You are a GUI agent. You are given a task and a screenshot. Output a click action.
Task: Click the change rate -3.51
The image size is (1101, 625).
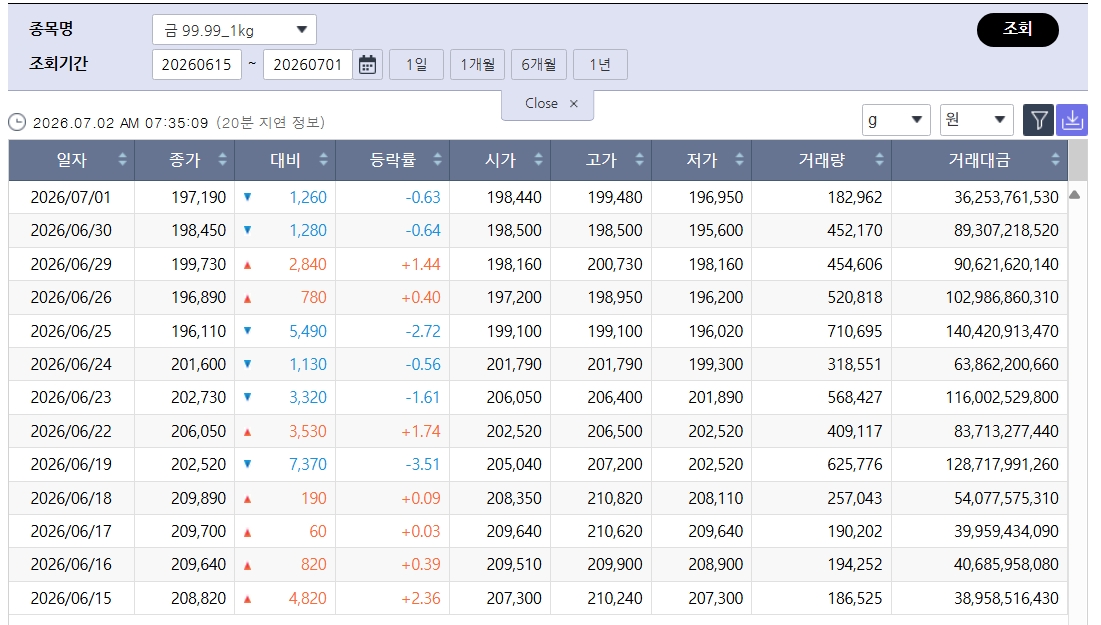423,464
